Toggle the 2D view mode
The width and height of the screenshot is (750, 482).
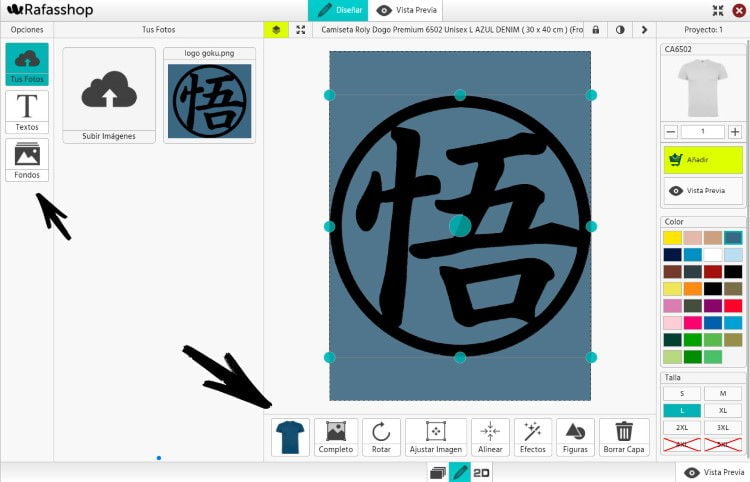[481, 473]
